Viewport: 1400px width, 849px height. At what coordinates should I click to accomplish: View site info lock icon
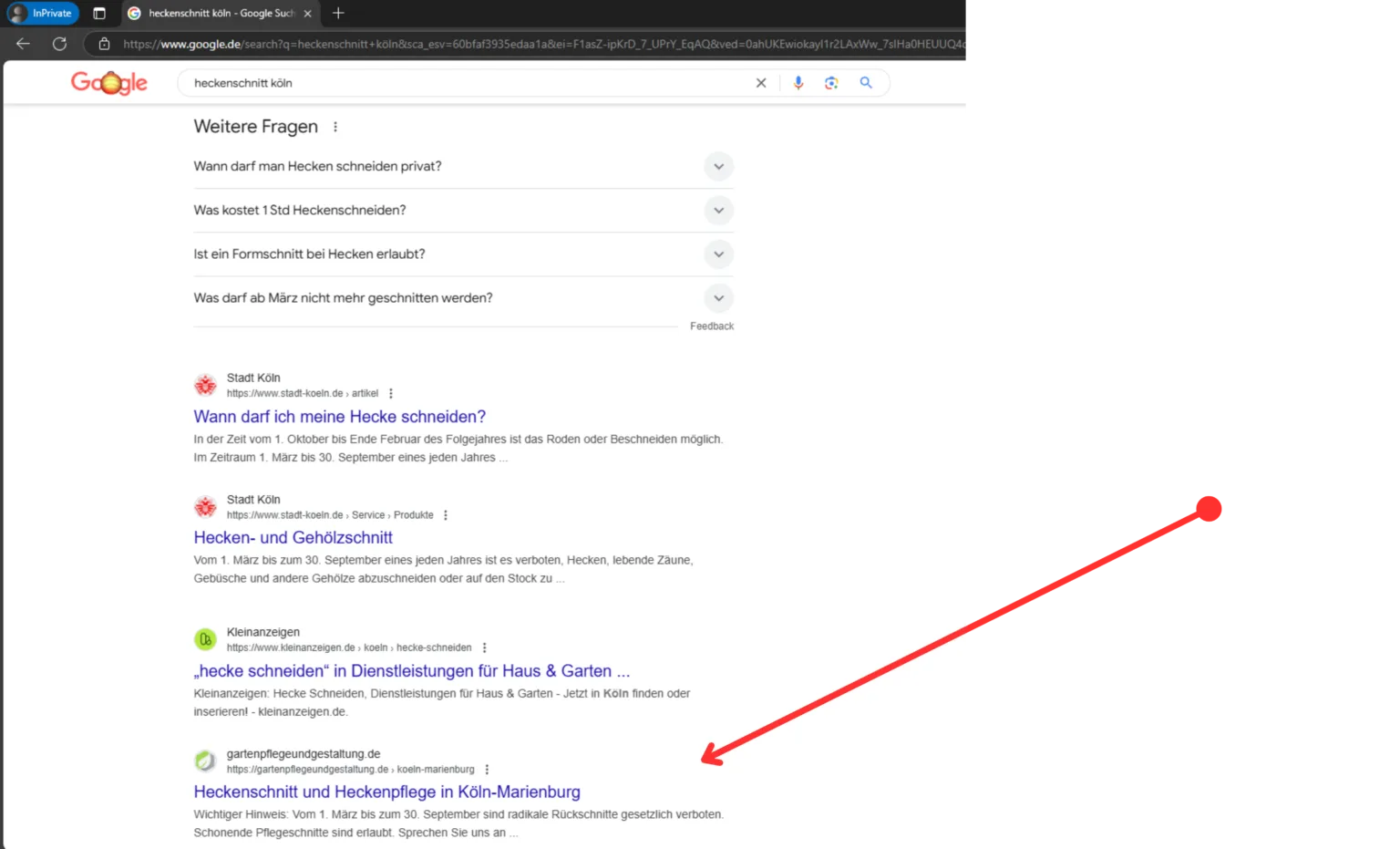[x=104, y=44]
